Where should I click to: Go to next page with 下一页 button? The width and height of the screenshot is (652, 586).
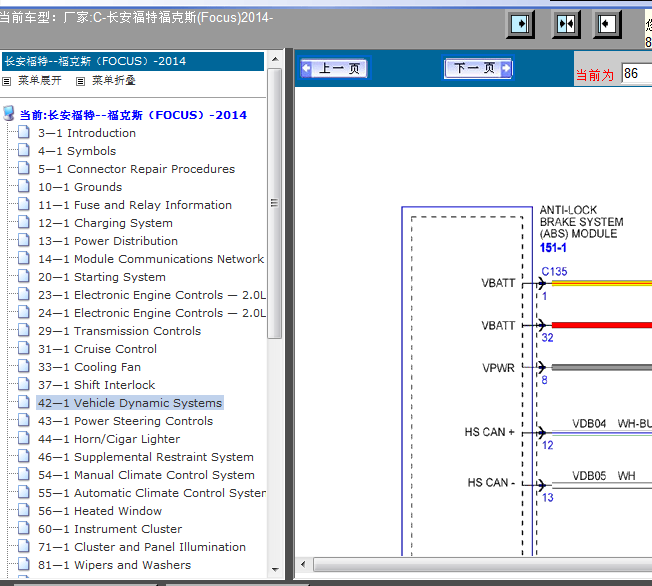click(x=478, y=68)
